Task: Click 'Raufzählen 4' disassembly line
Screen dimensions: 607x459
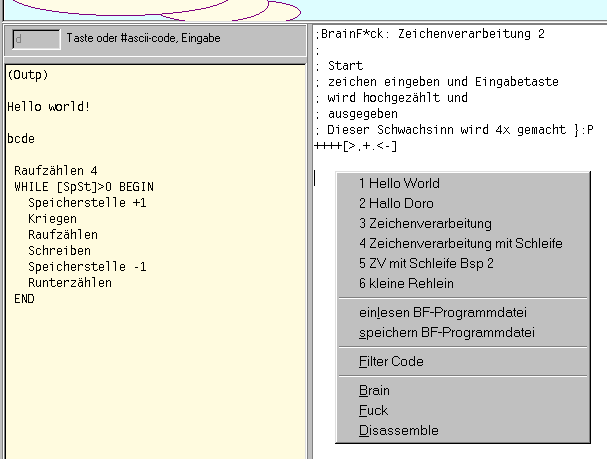Action: tap(56, 170)
